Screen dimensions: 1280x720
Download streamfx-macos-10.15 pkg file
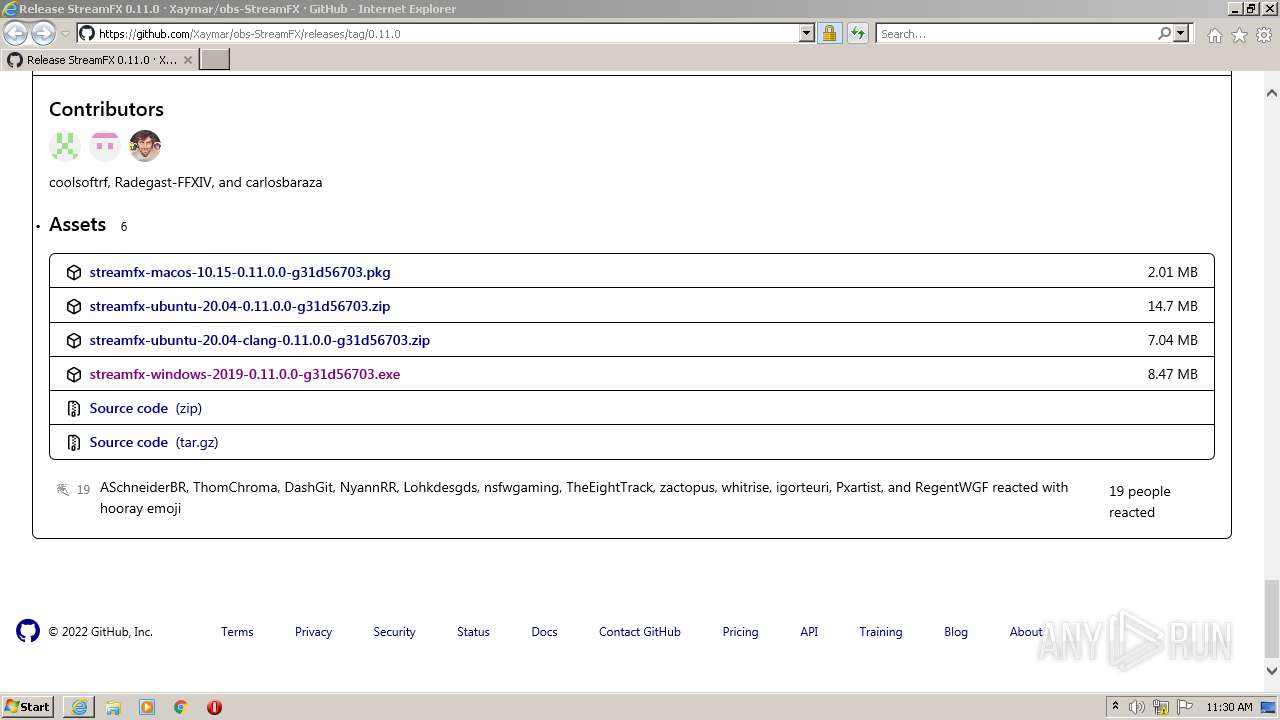coord(240,272)
